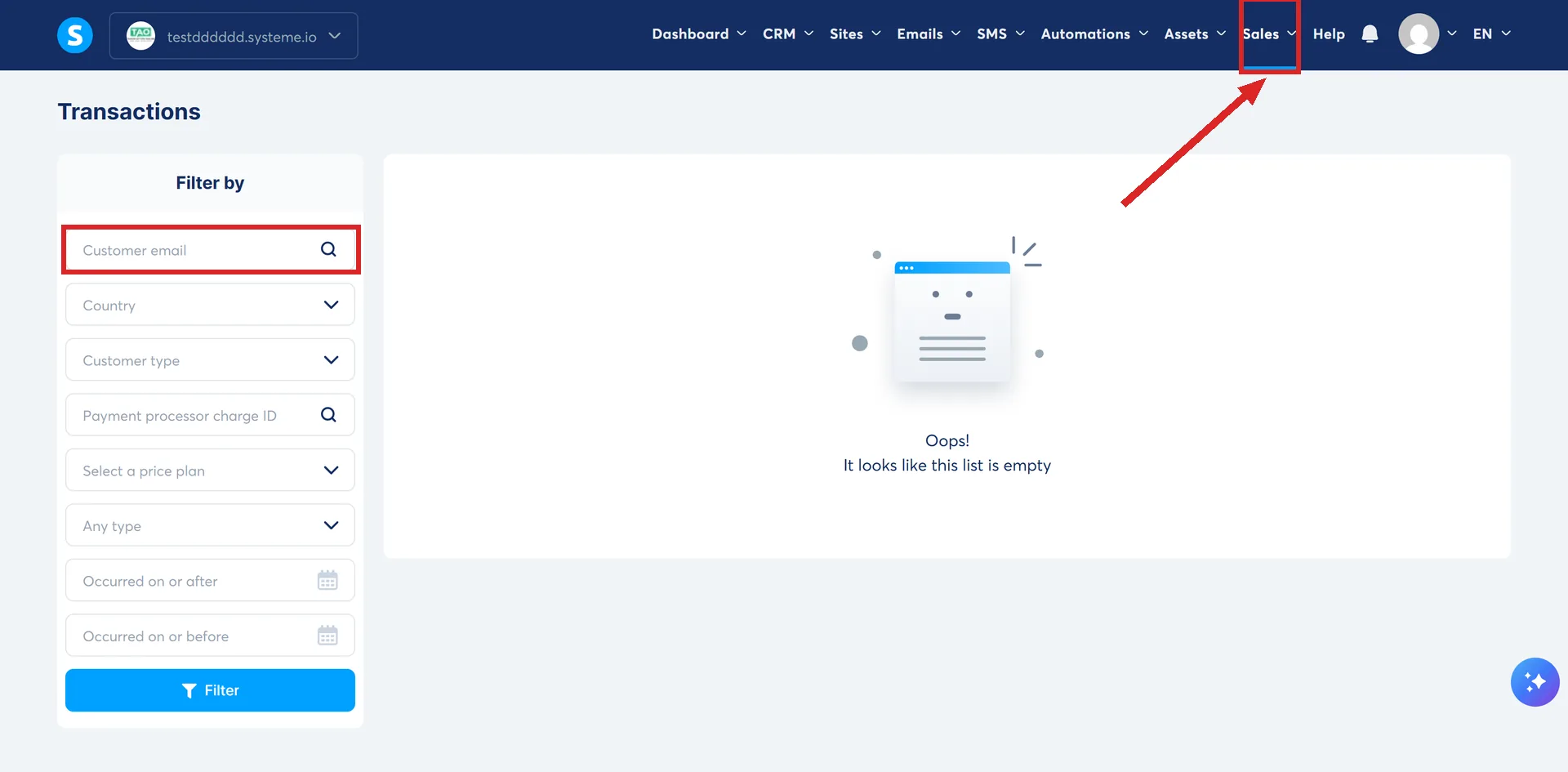The width and height of the screenshot is (1568, 772).
Task: Open the Any type dropdown
Action: point(210,525)
